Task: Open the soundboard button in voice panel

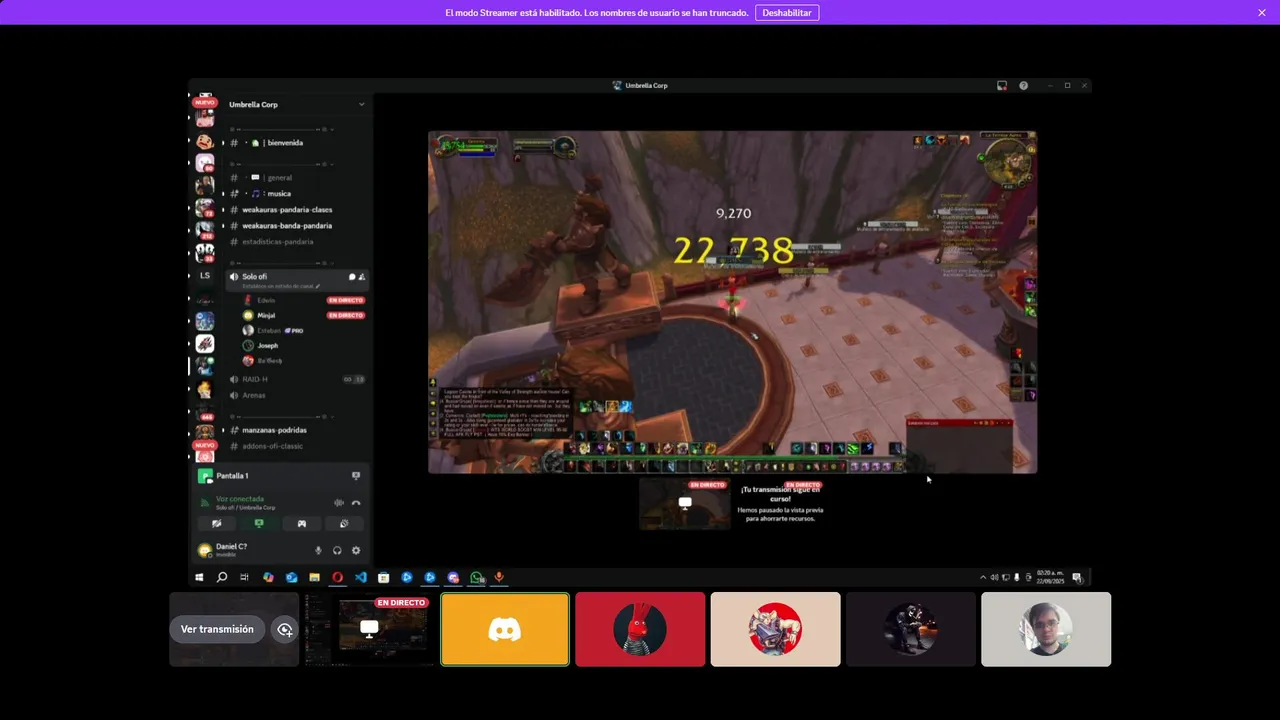Action: [x=344, y=523]
